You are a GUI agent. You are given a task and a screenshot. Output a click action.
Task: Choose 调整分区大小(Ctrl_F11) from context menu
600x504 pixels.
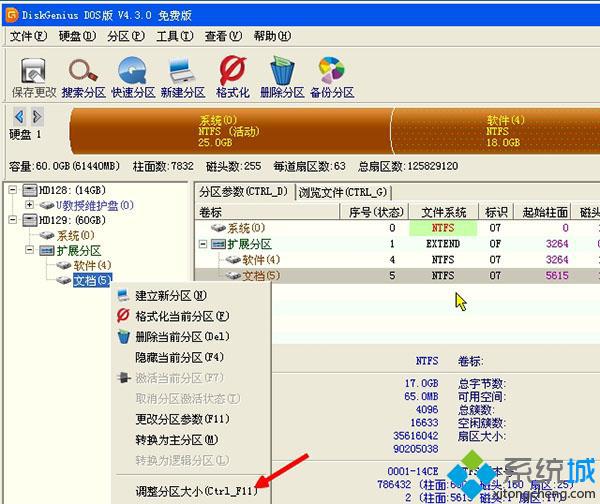[x=197, y=491]
